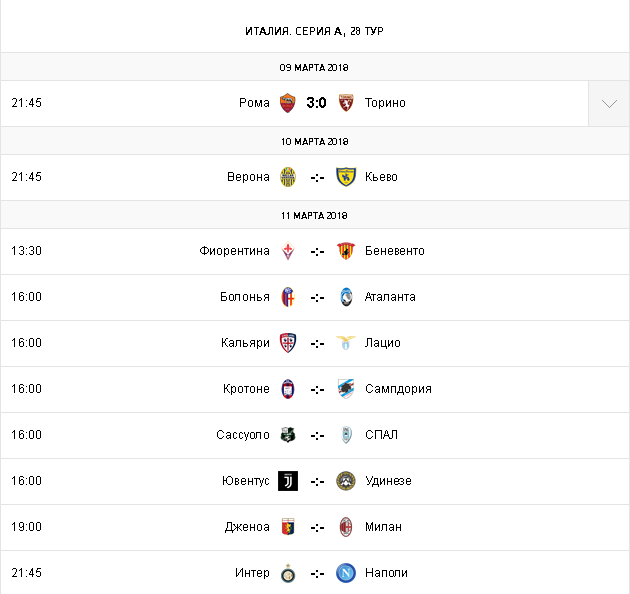630x594 pixels.
Task: Click the Milan club crest icon
Action: point(346,527)
